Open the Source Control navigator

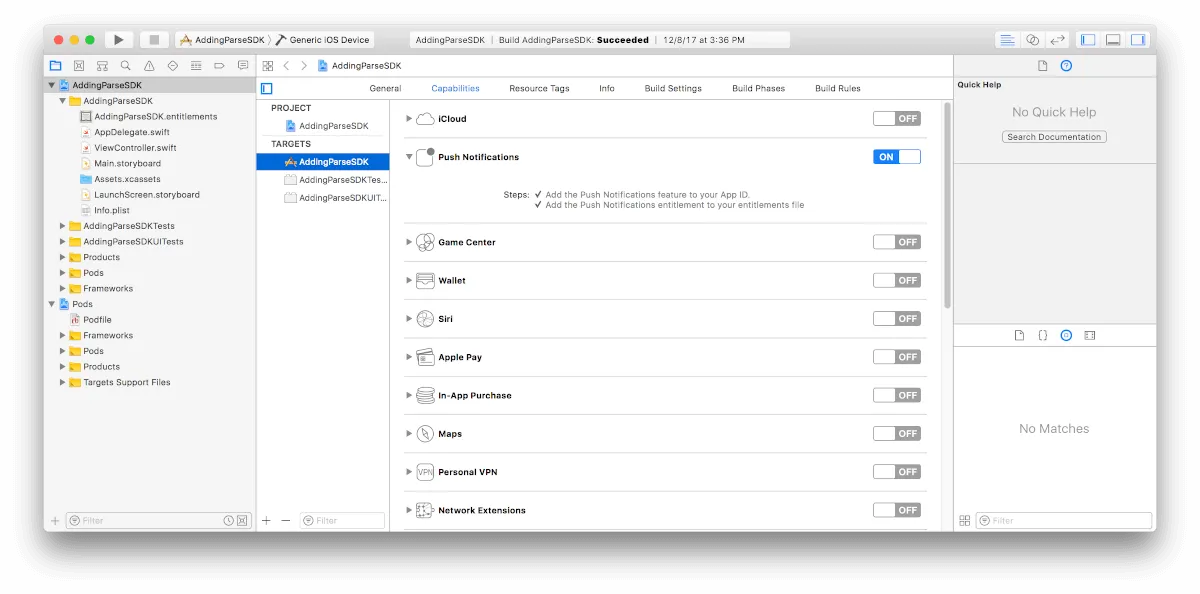pyautogui.click(x=79, y=65)
